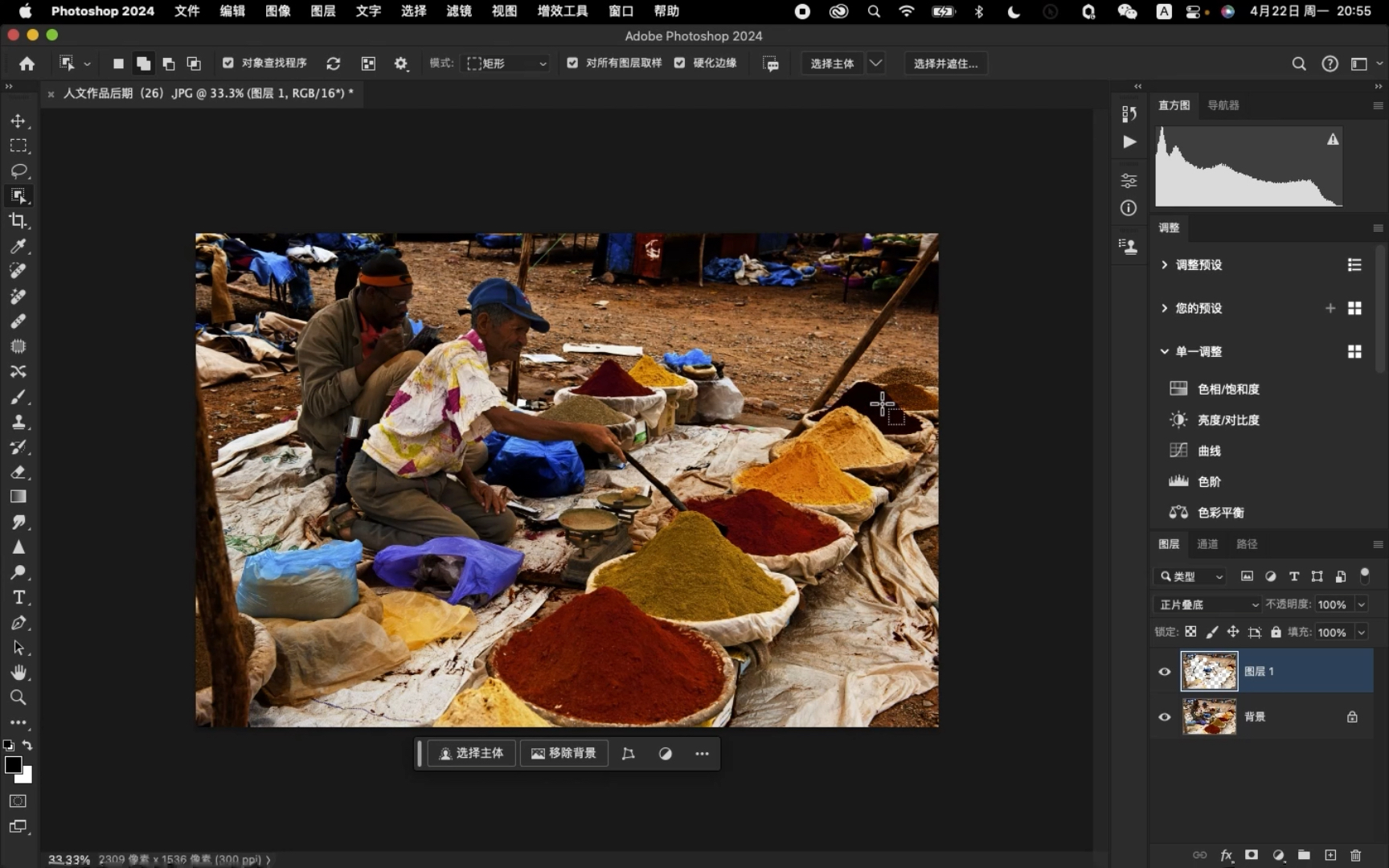Toggle Quick Mask mode
This screenshot has height=868, width=1389.
coord(18,801)
